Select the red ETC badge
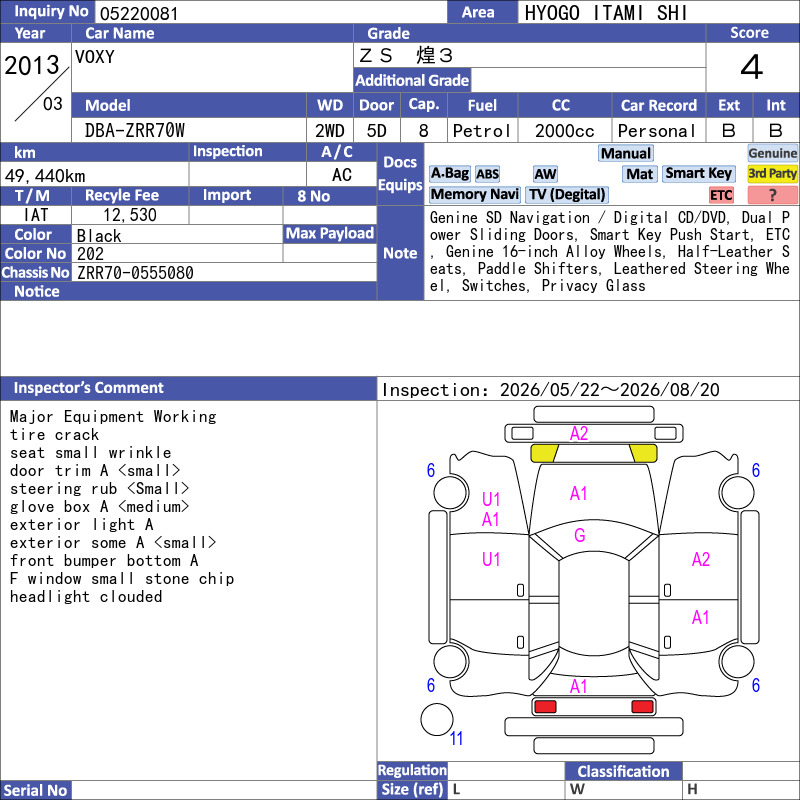 coord(721,195)
